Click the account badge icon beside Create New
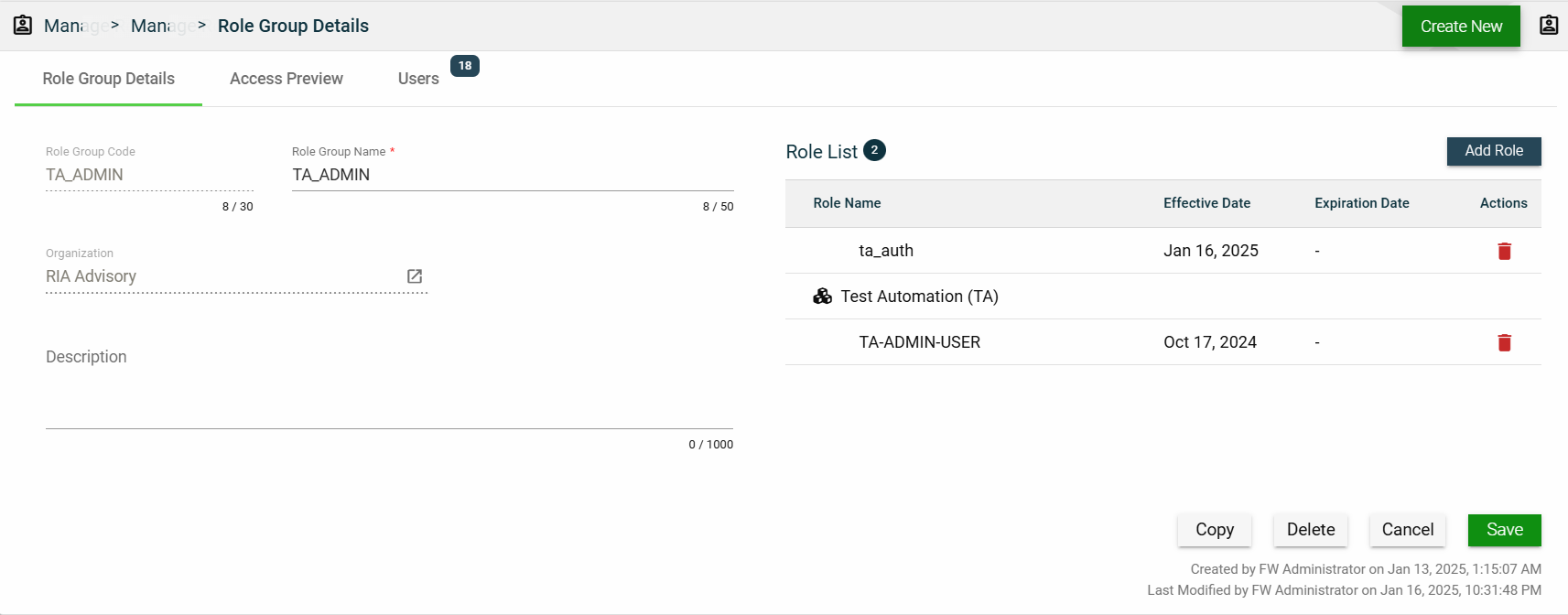The width and height of the screenshot is (1568, 615). coord(1548,26)
